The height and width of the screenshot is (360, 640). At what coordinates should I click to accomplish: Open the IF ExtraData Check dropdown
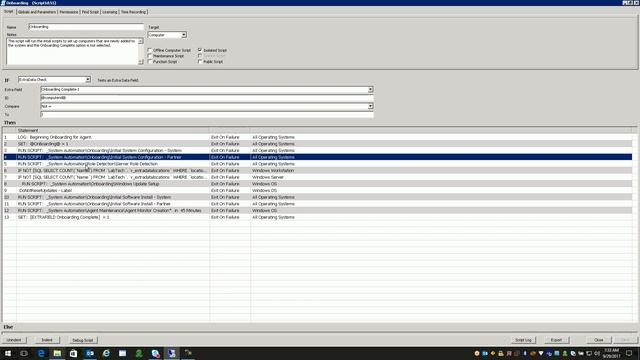[x=88, y=80]
